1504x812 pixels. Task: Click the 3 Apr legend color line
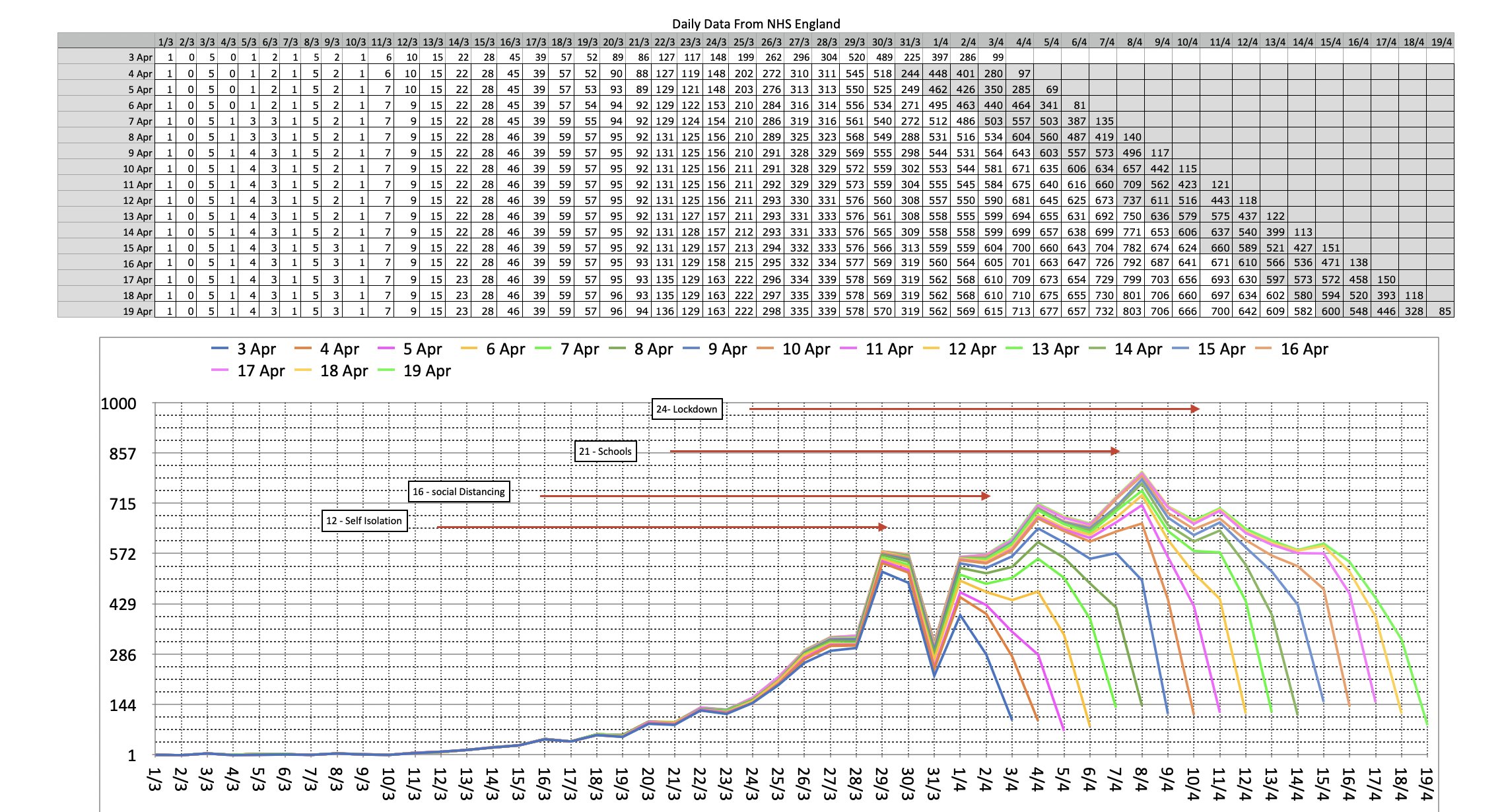(x=220, y=349)
